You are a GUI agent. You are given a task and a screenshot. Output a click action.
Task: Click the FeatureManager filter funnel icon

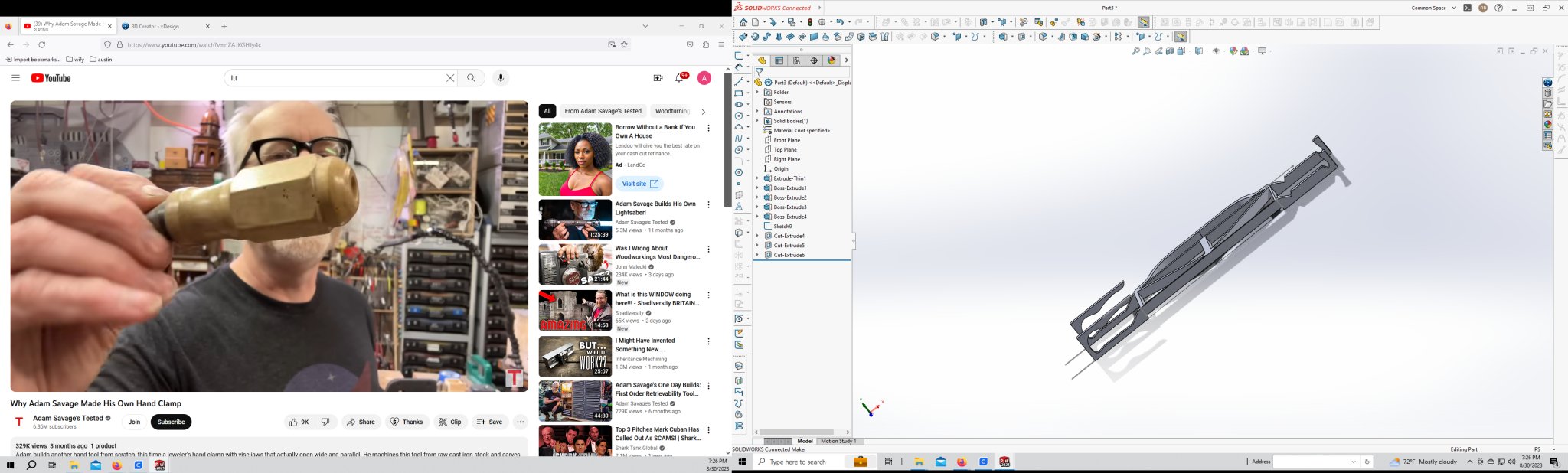click(759, 72)
